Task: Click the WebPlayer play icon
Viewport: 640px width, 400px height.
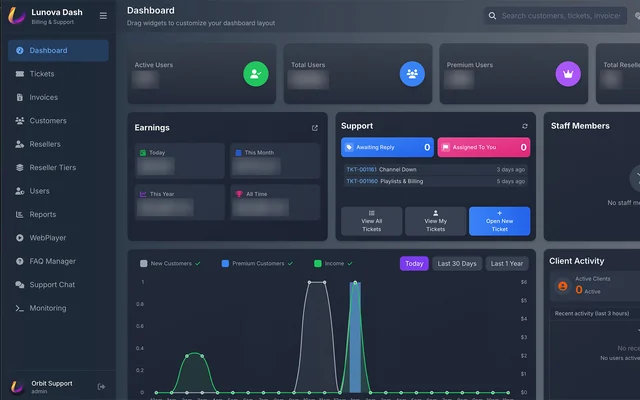Action: pyautogui.click(x=20, y=238)
